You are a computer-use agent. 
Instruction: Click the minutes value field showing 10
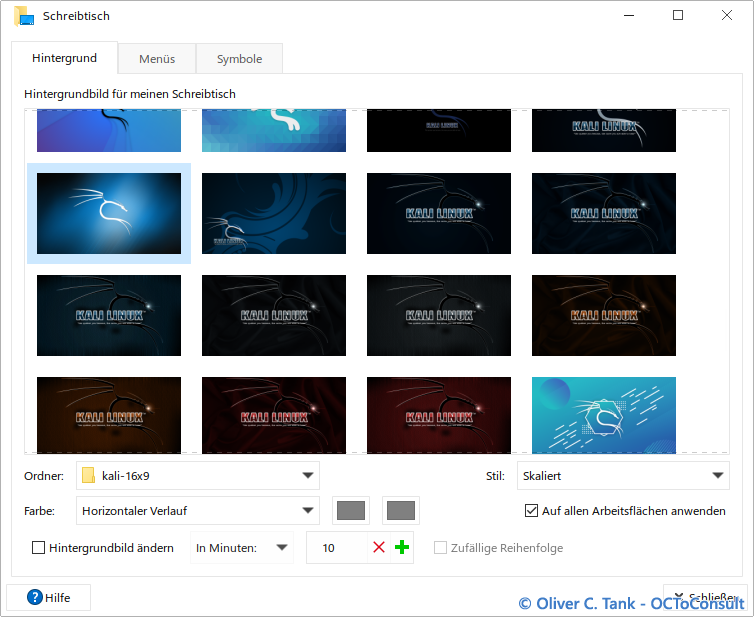337,547
